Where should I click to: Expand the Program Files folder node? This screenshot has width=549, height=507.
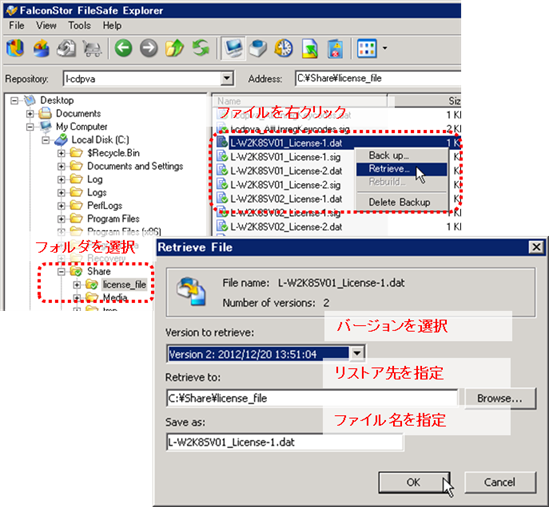click(61, 219)
